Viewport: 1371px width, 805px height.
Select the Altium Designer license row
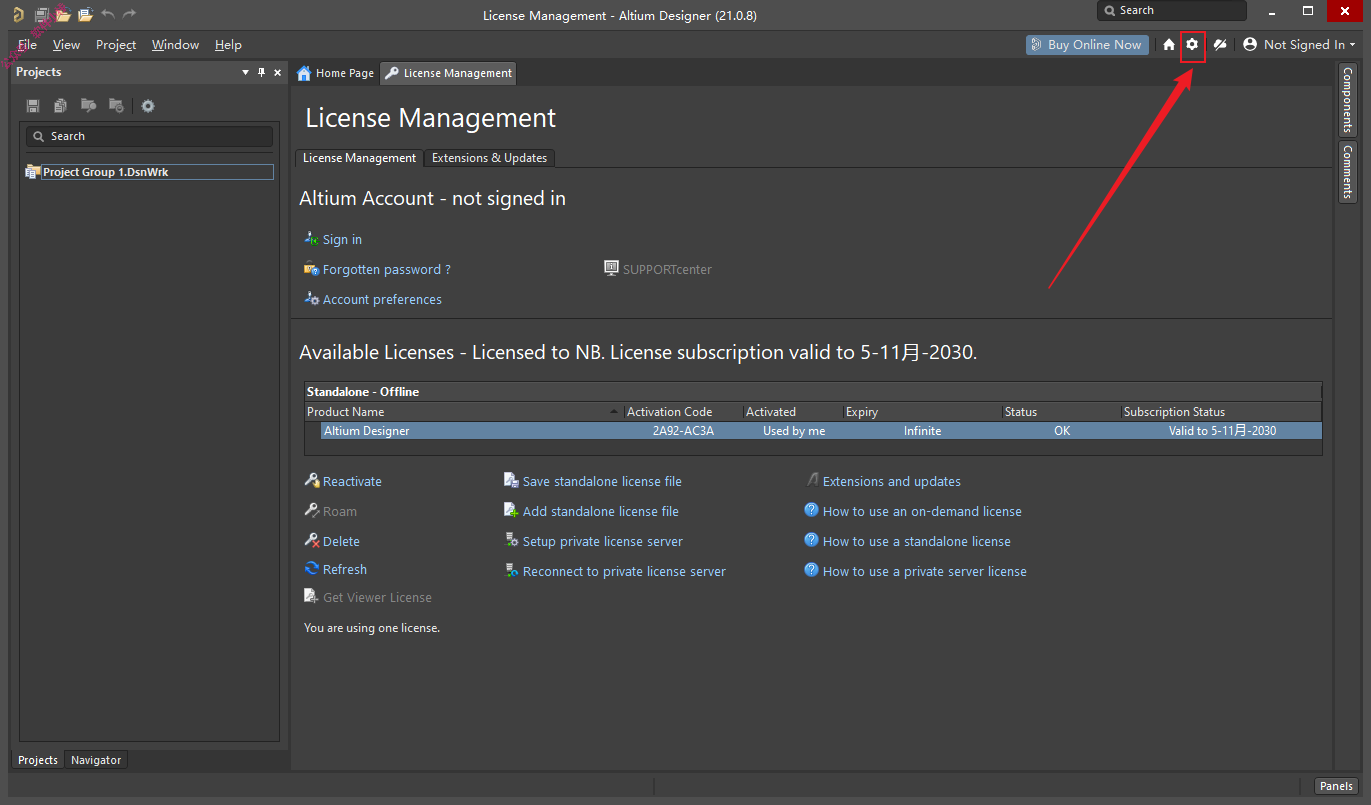click(813, 431)
